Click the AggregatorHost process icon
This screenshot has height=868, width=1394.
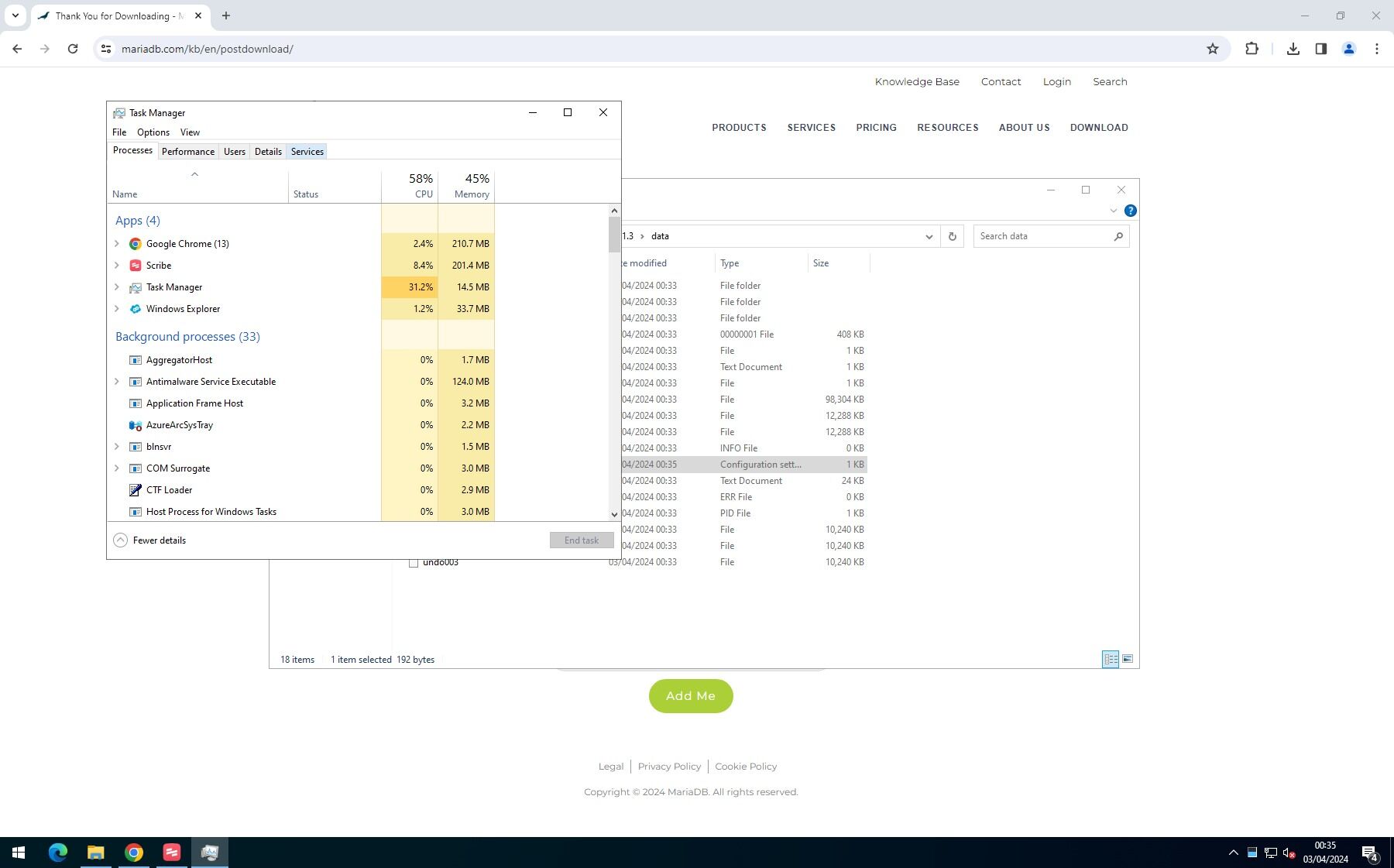(136, 360)
